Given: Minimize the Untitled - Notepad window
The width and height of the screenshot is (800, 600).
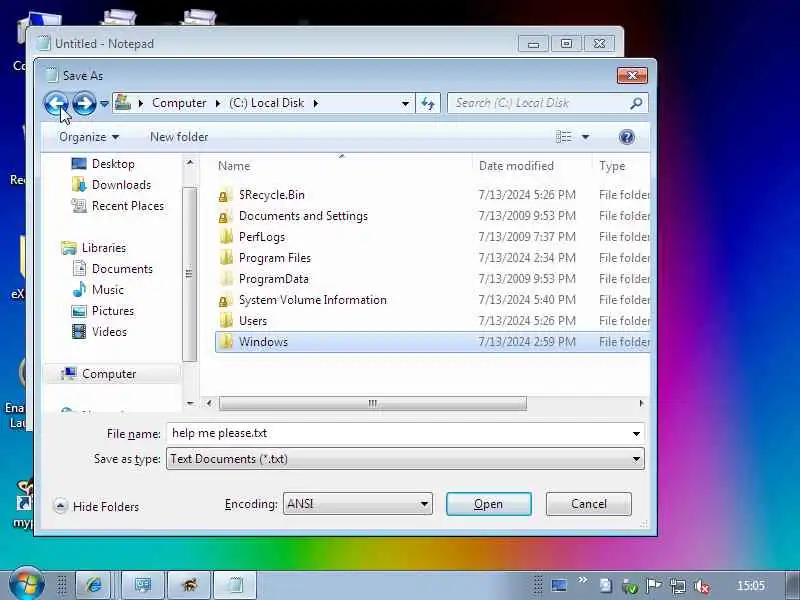Looking at the screenshot, I should [533, 44].
